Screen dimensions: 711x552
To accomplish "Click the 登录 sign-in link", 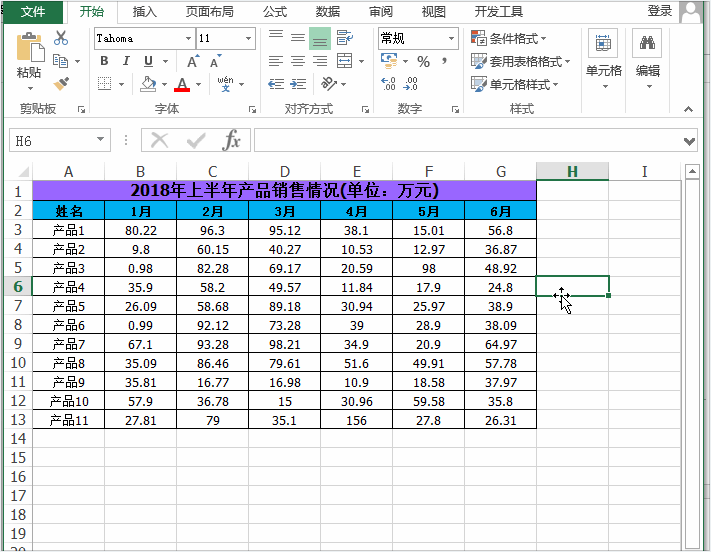I will [659, 11].
